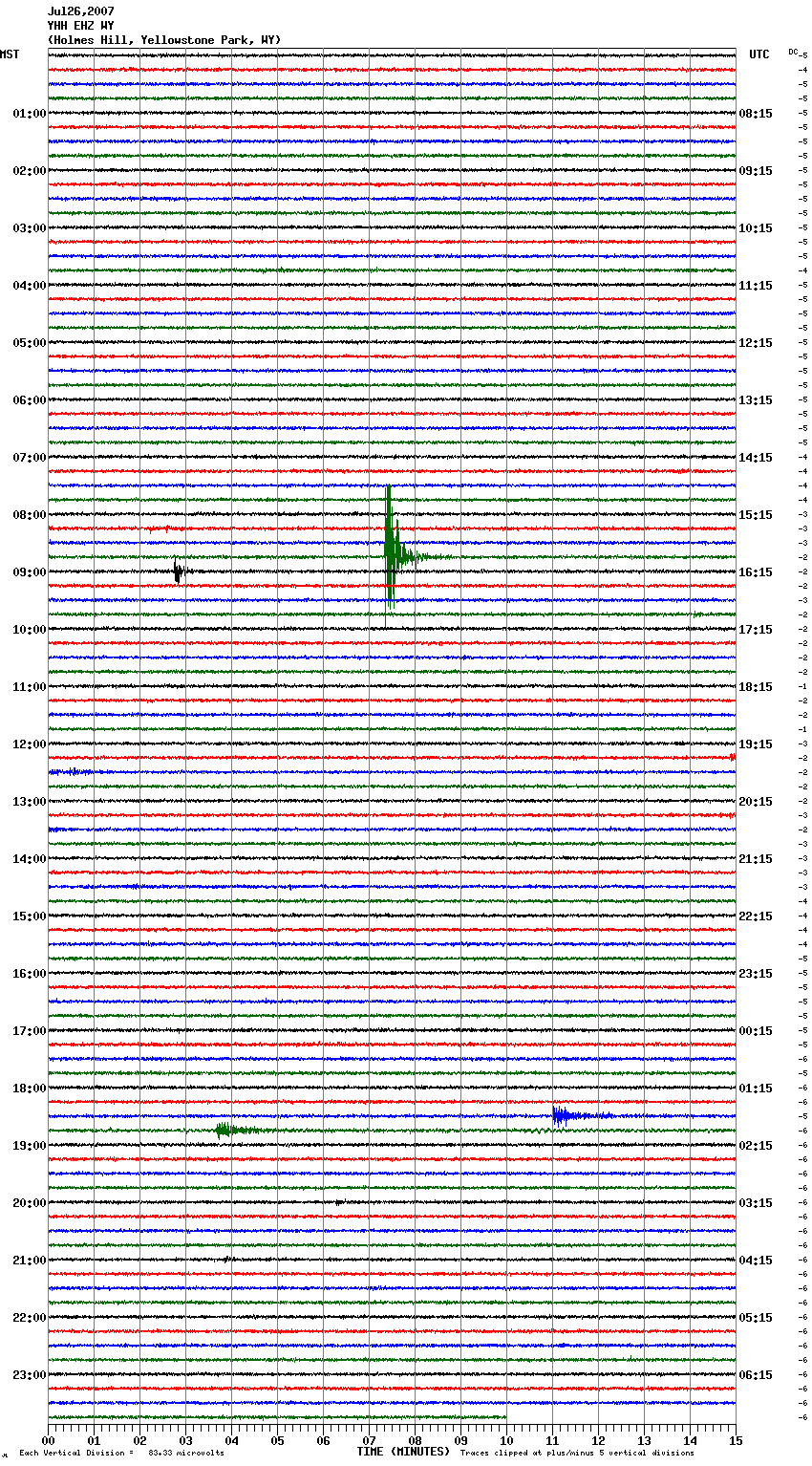This screenshot has height=1466, width=812.
Task: Select the 12:00 MST time label
Action: (30, 744)
